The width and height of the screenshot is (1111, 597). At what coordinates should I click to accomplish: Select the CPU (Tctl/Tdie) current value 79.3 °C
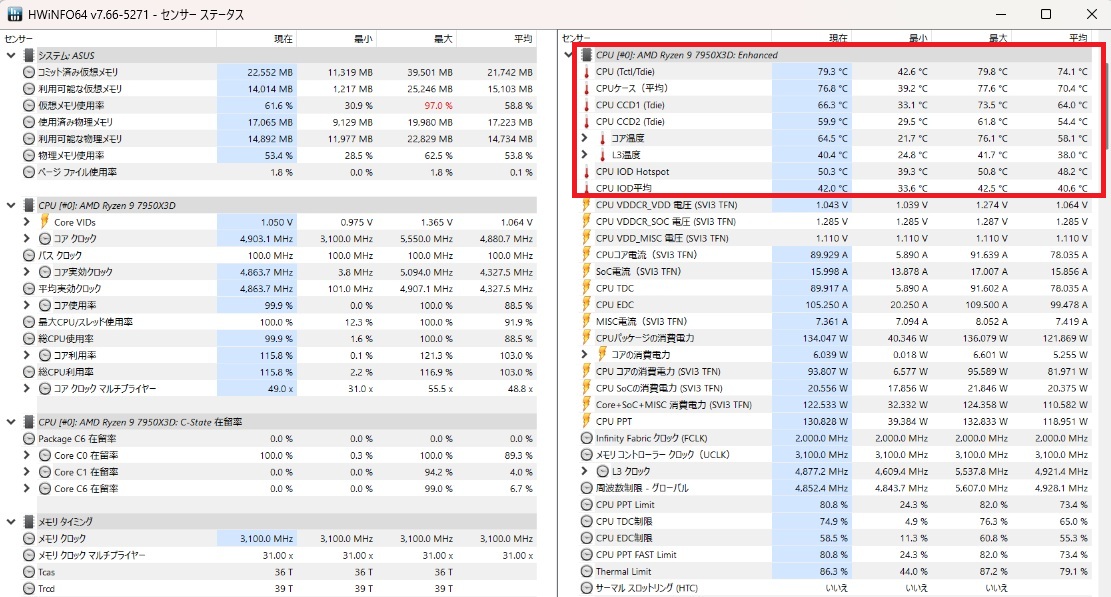(x=832, y=72)
